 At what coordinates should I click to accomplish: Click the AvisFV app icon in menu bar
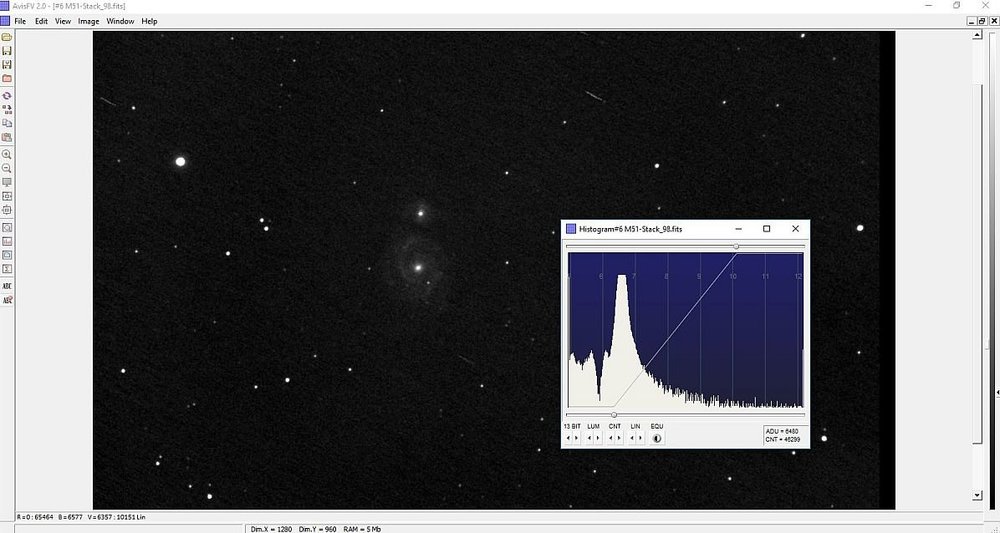click(x=5, y=21)
